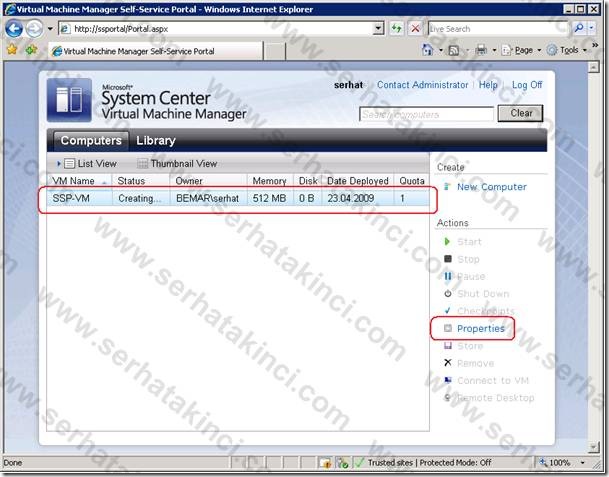The height and width of the screenshot is (477, 609).
Task: Sort by Owner column header
Action: pyautogui.click(x=208, y=181)
